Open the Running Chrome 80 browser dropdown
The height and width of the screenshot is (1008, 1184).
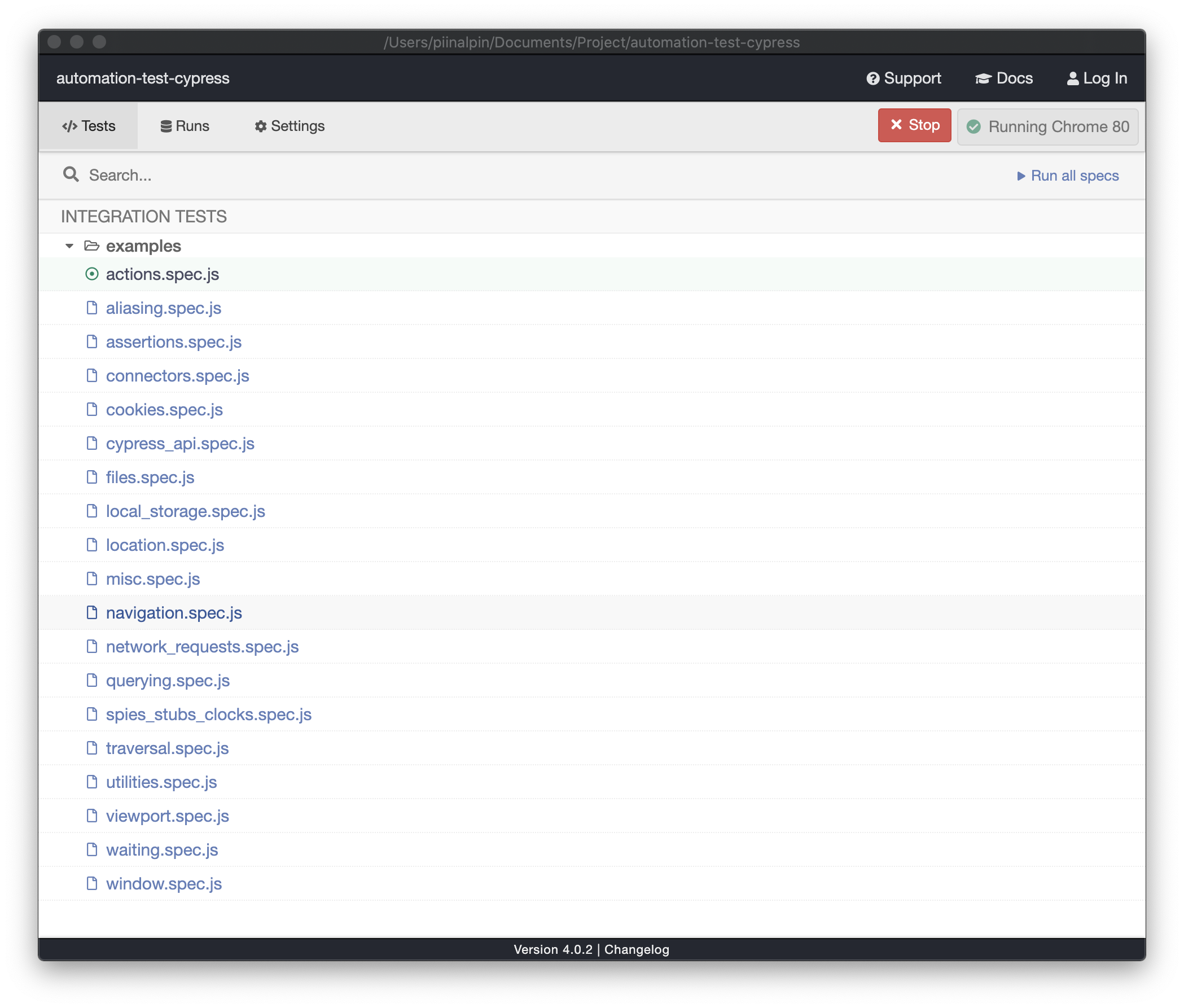click(x=1047, y=127)
